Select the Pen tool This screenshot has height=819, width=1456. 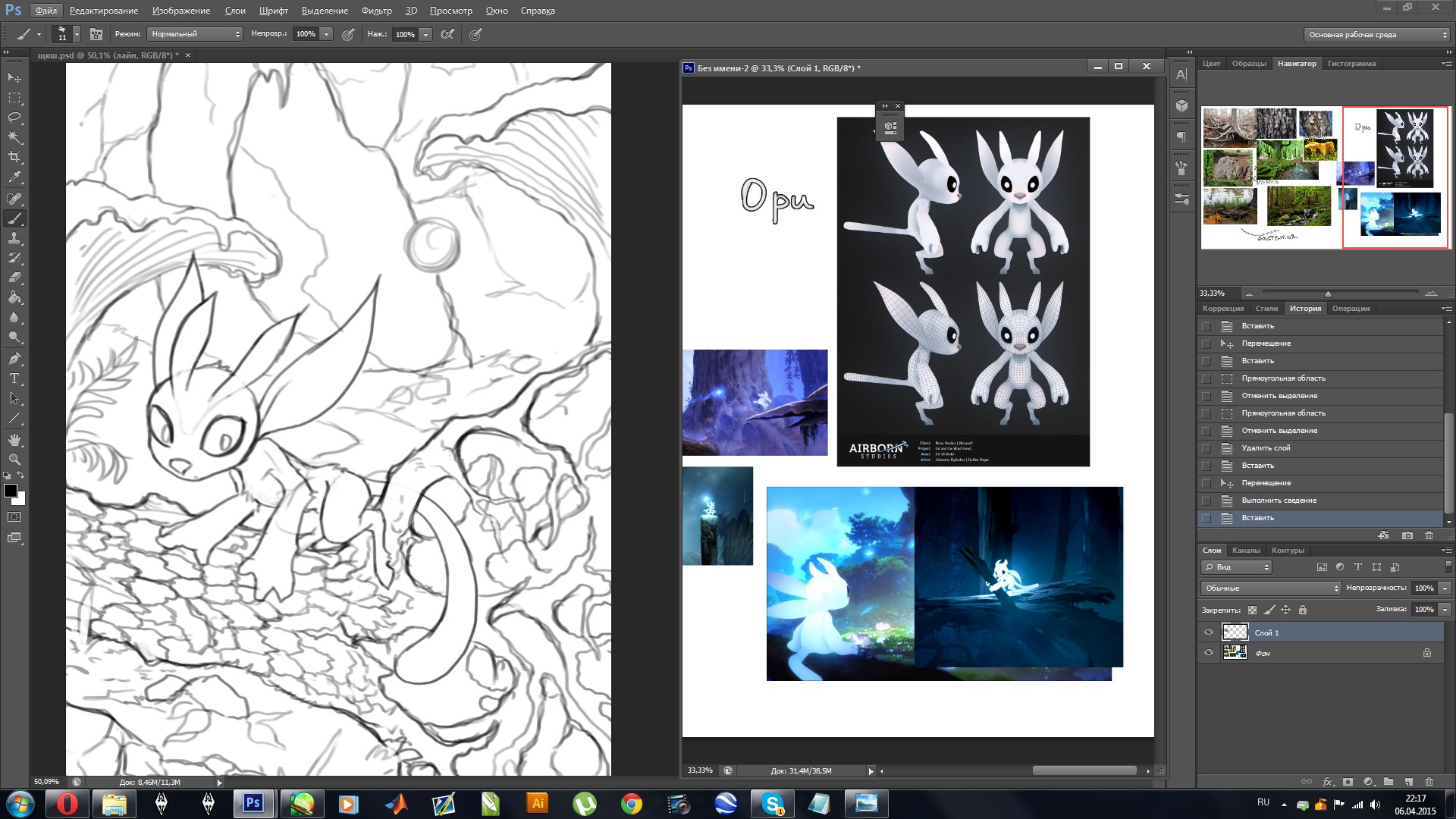[x=14, y=359]
